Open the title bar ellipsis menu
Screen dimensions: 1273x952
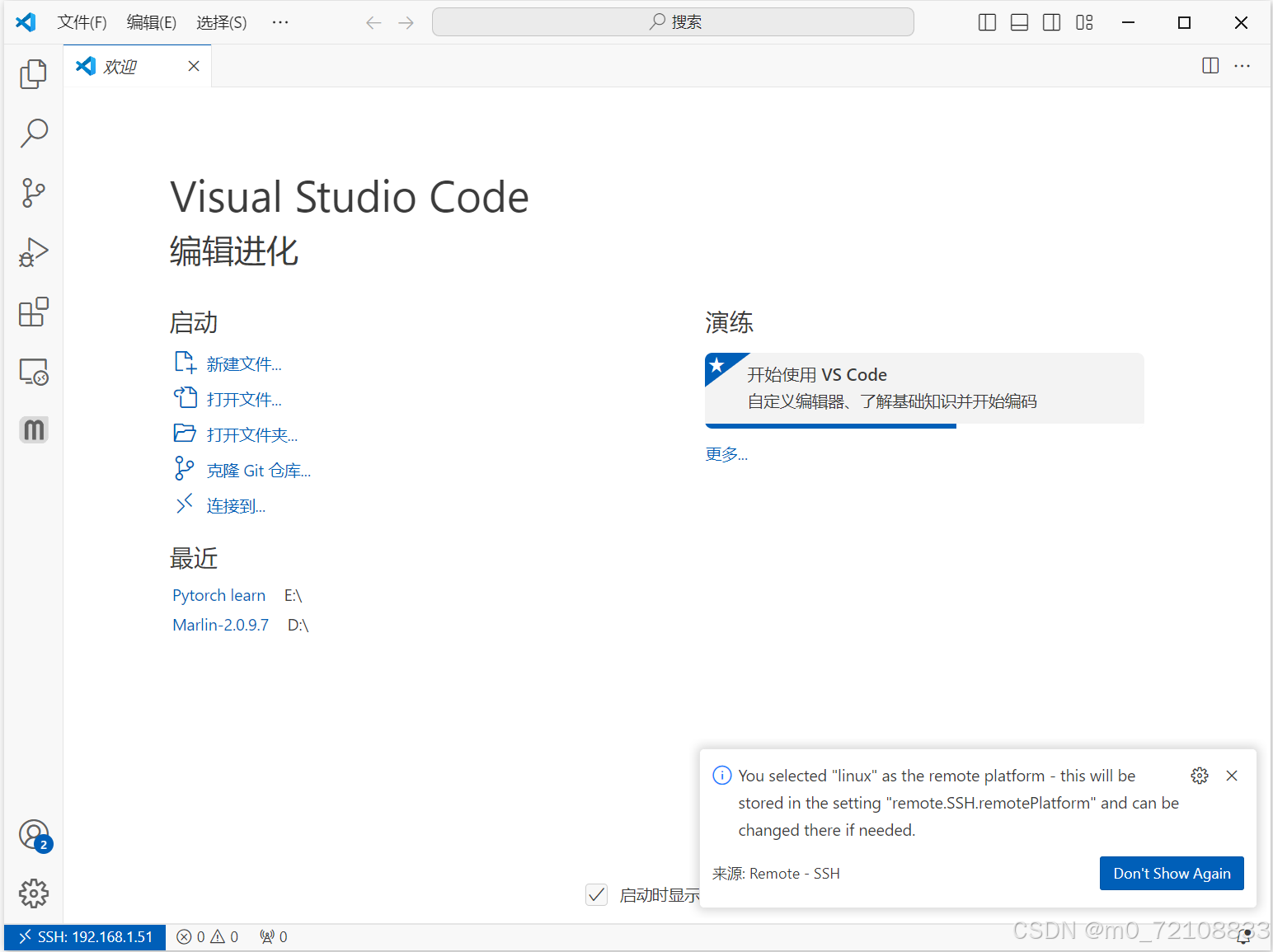coord(279,22)
